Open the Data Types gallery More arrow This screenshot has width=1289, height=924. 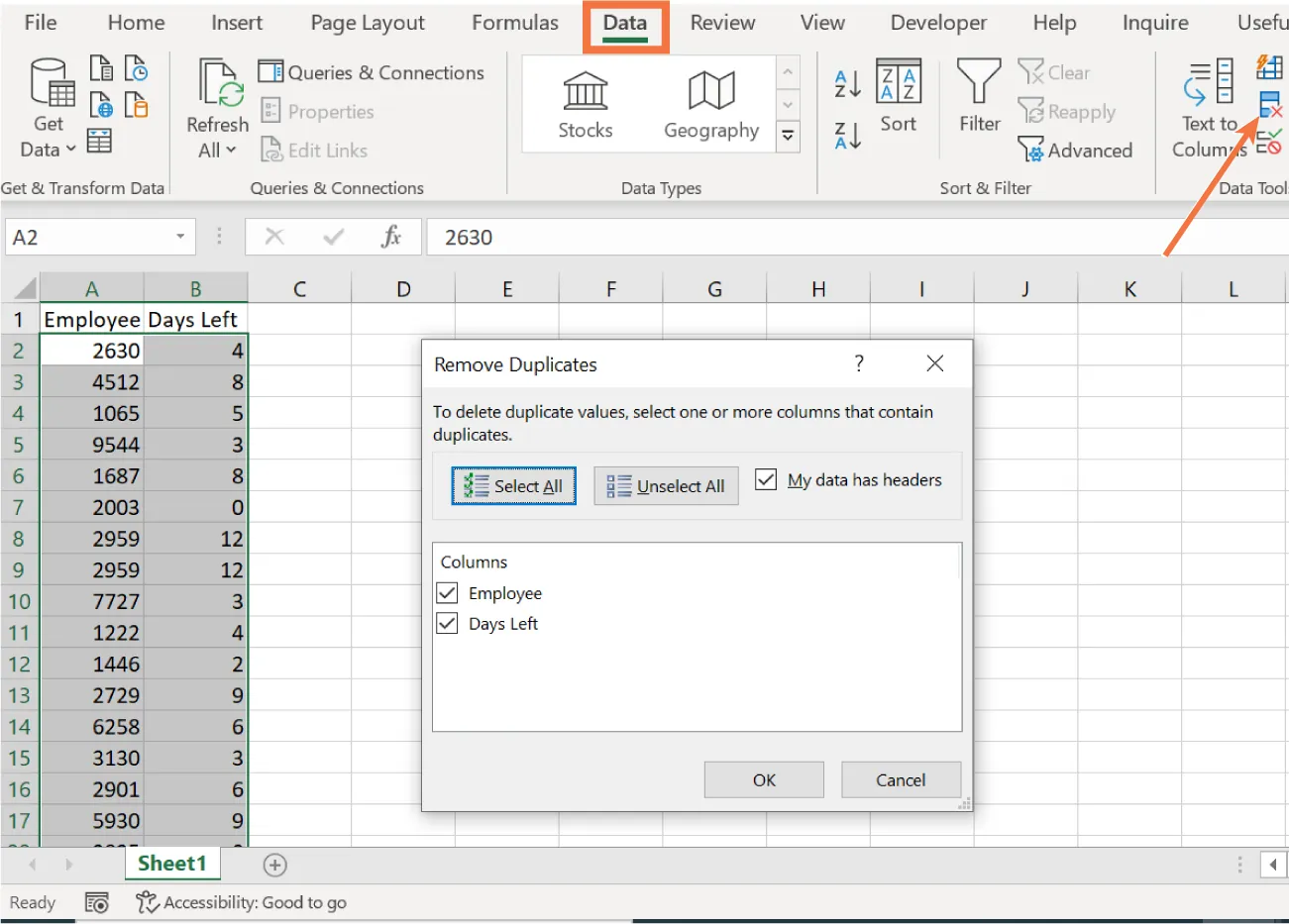(x=787, y=139)
